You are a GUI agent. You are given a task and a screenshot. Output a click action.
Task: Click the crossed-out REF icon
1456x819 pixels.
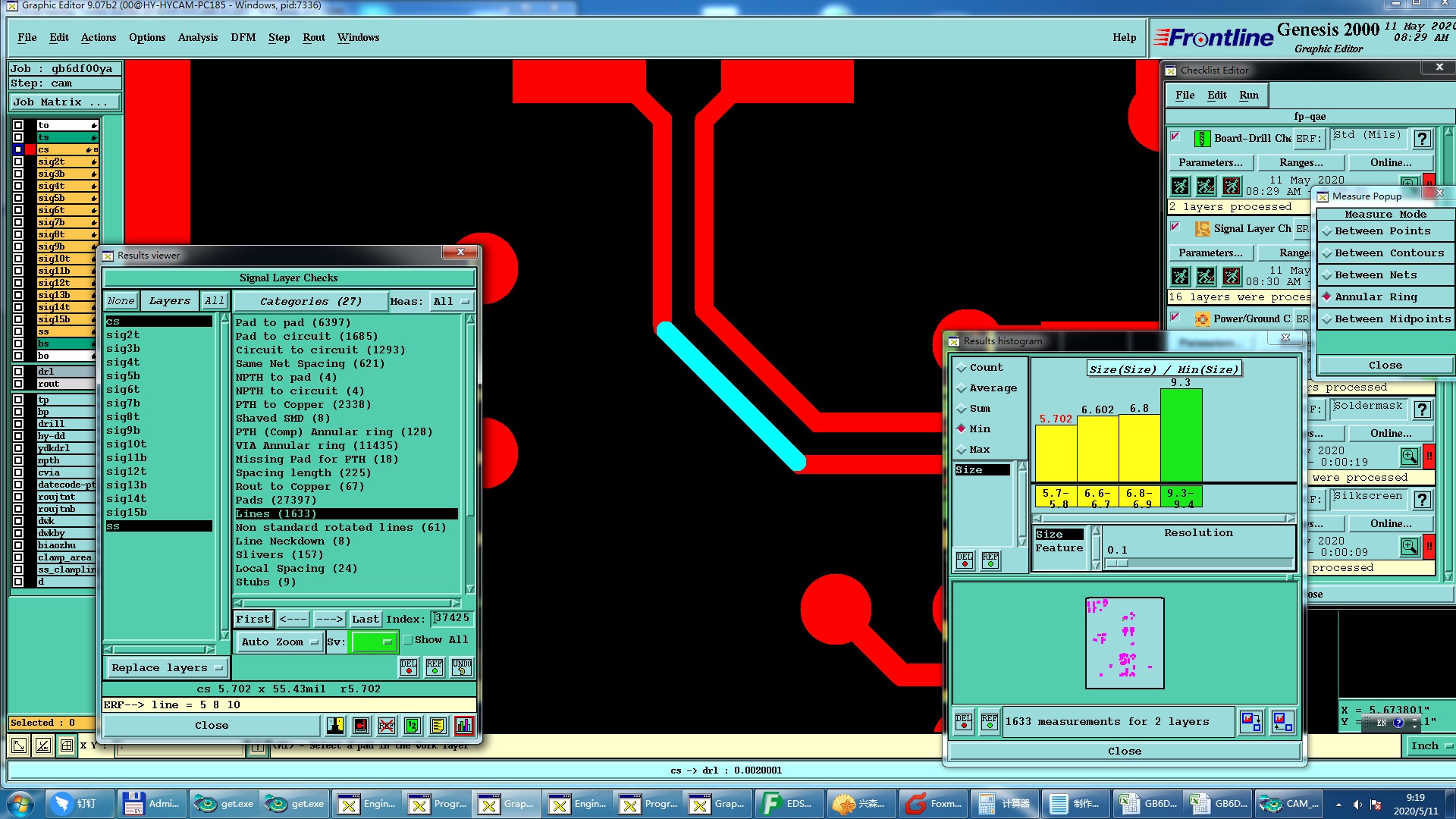pos(386,726)
